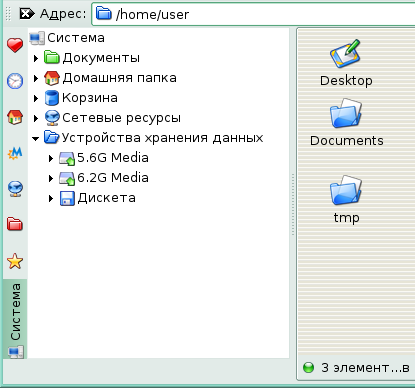Select the 5.6G Media label
415x388 pixels.
(x=113, y=158)
